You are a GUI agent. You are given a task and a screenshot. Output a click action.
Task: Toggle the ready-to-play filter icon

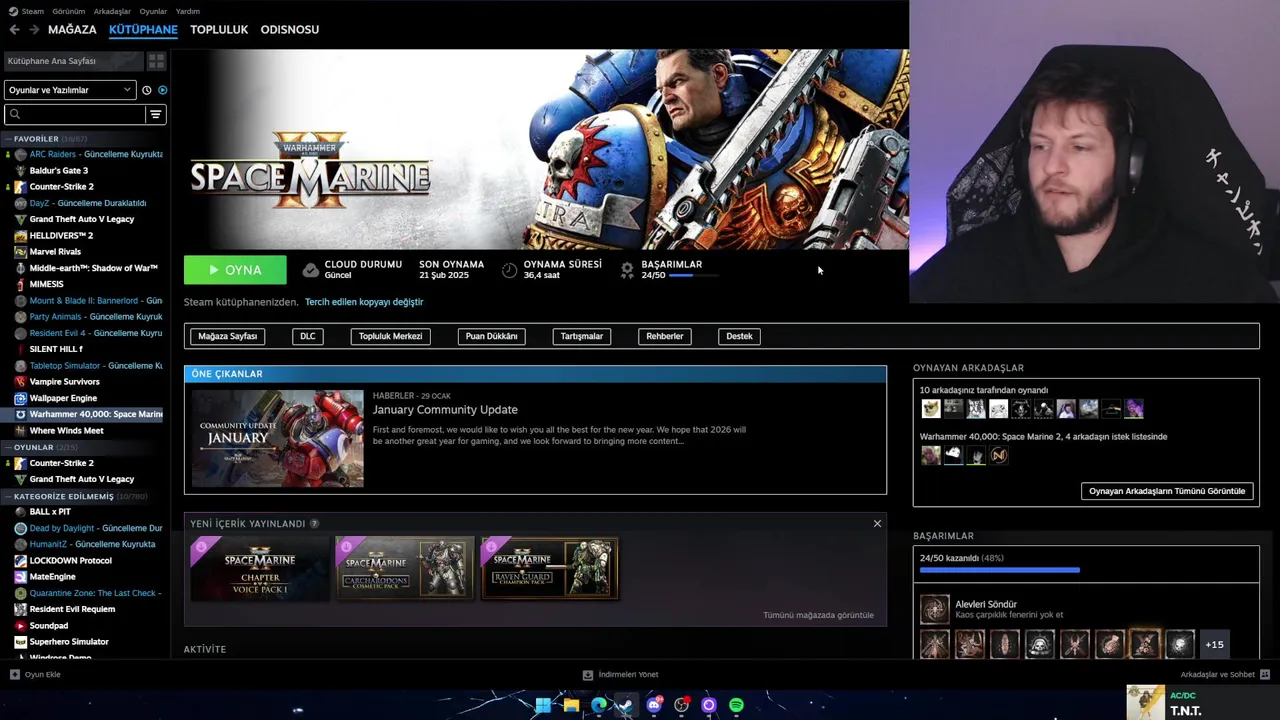tap(162, 90)
